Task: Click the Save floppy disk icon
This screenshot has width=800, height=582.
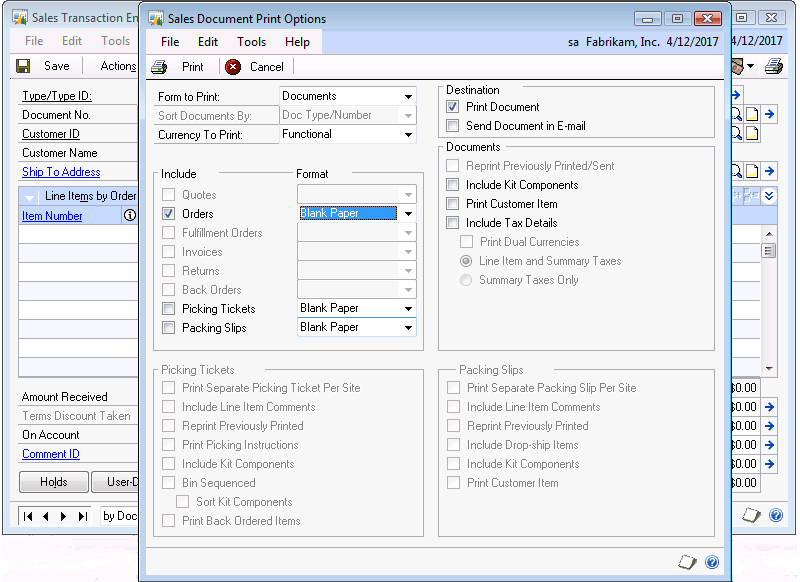Action: [x=23, y=66]
